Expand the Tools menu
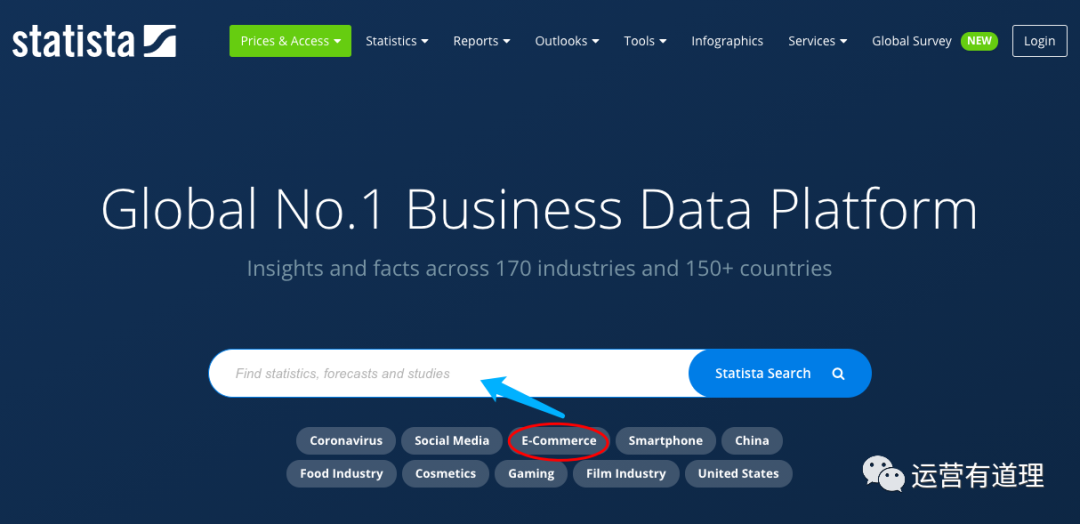 click(x=645, y=41)
